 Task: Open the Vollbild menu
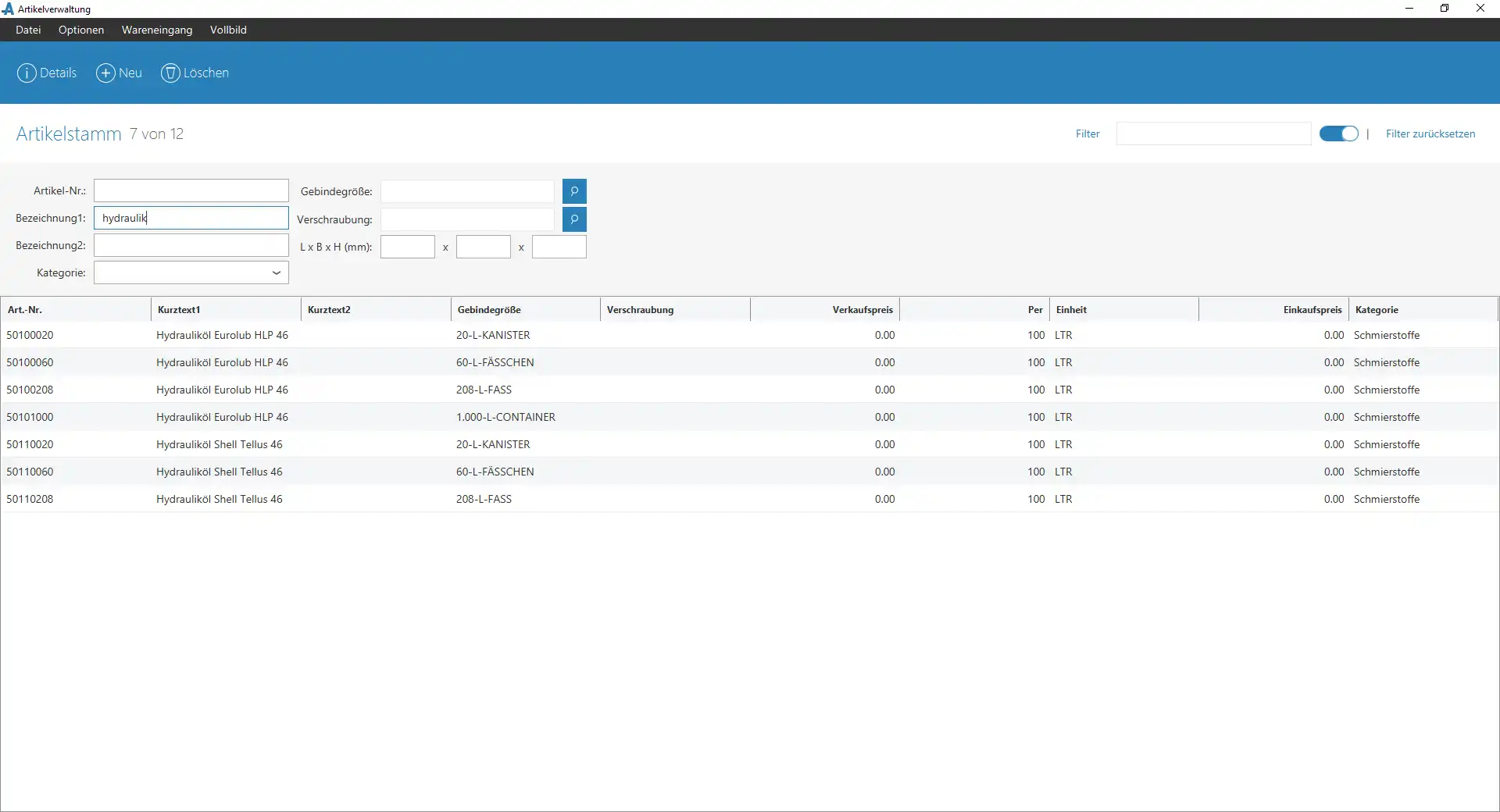(x=228, y=30)
